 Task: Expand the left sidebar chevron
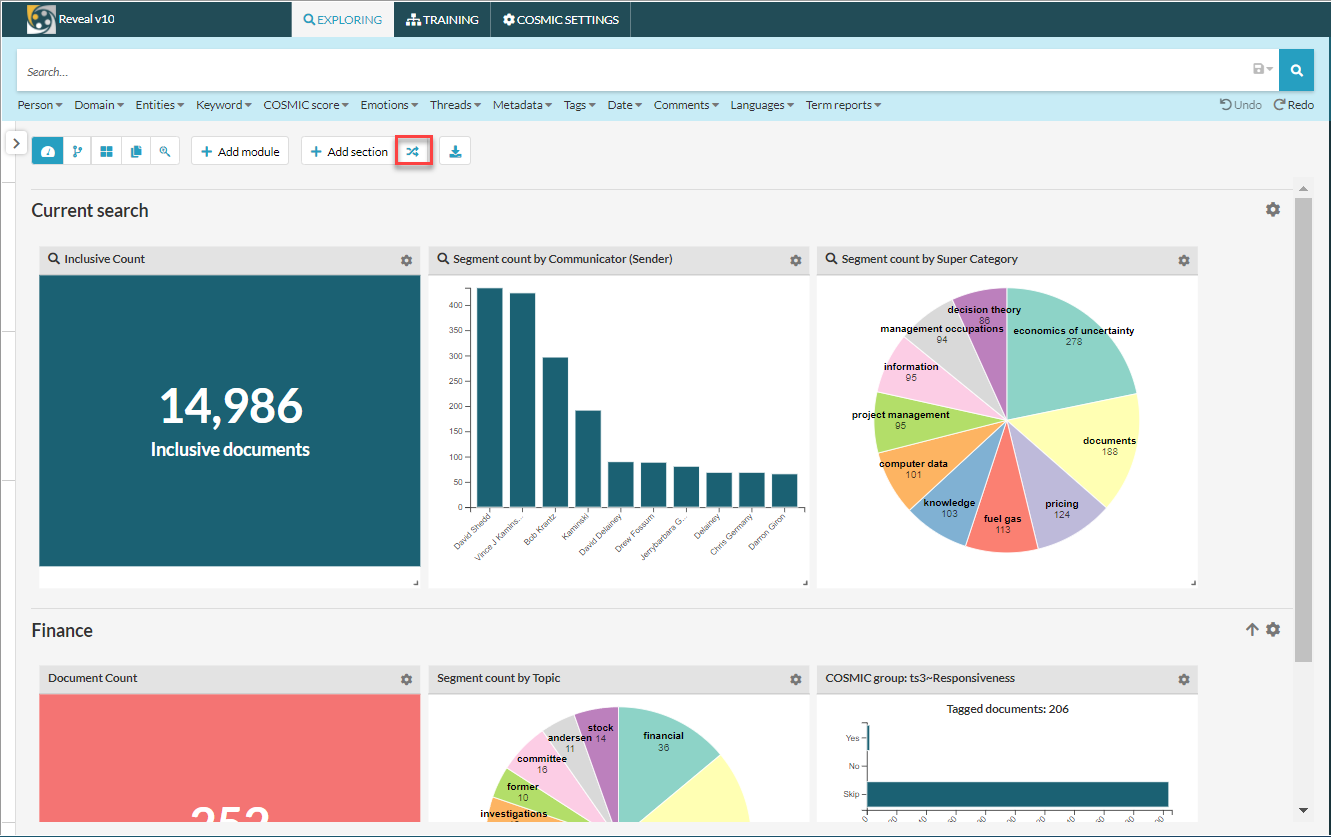click(x=17, y=143)
